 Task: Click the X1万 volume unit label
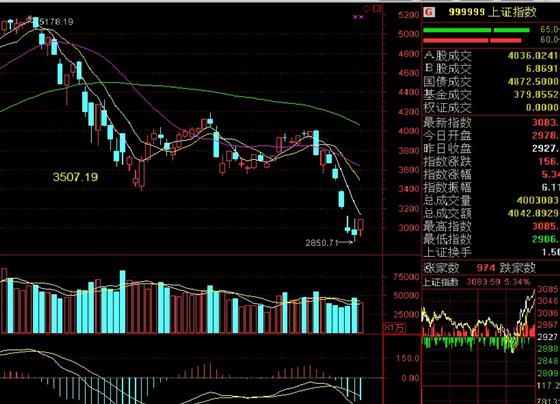[395, 327]
